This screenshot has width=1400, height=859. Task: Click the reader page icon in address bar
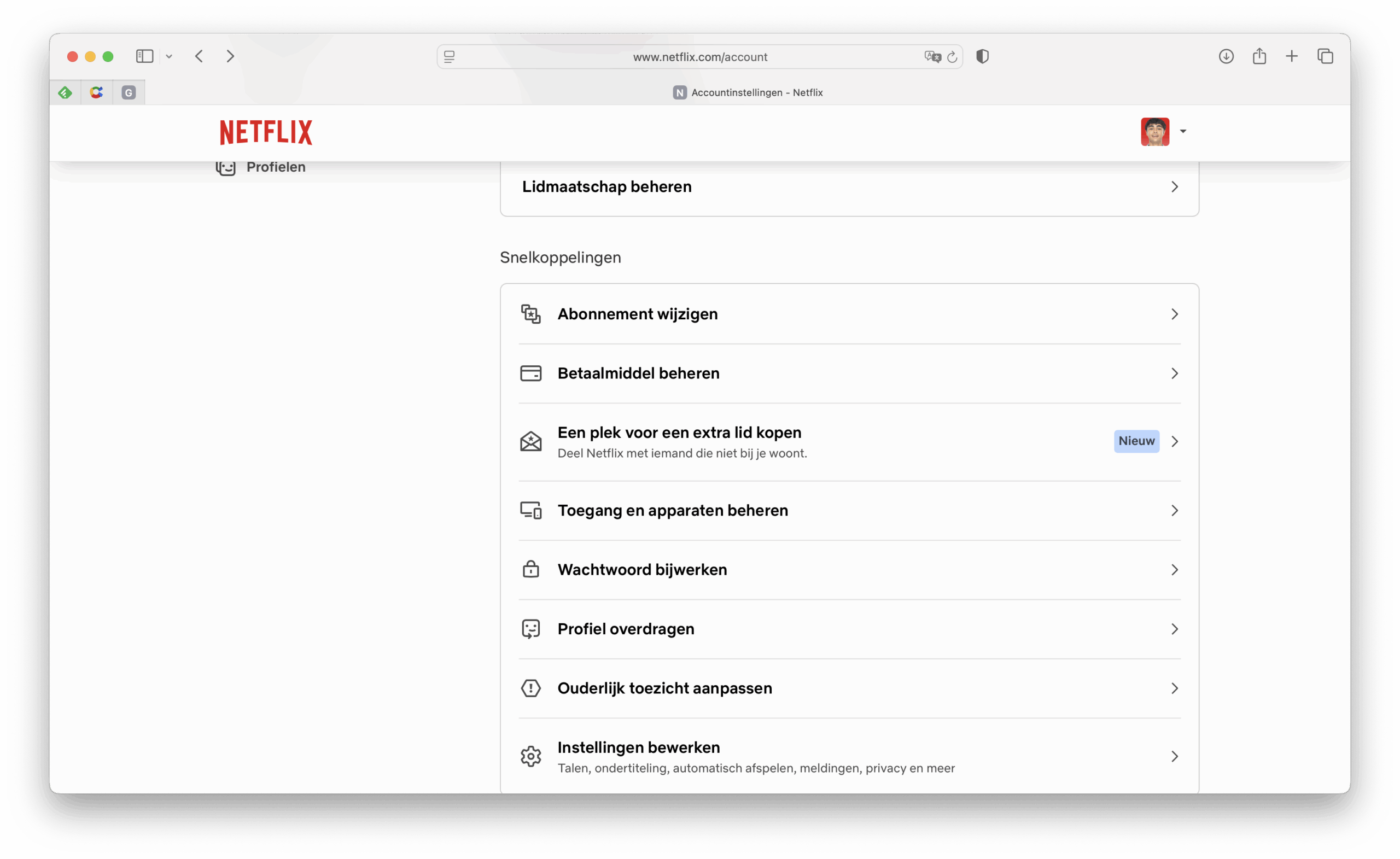point(450,57)
